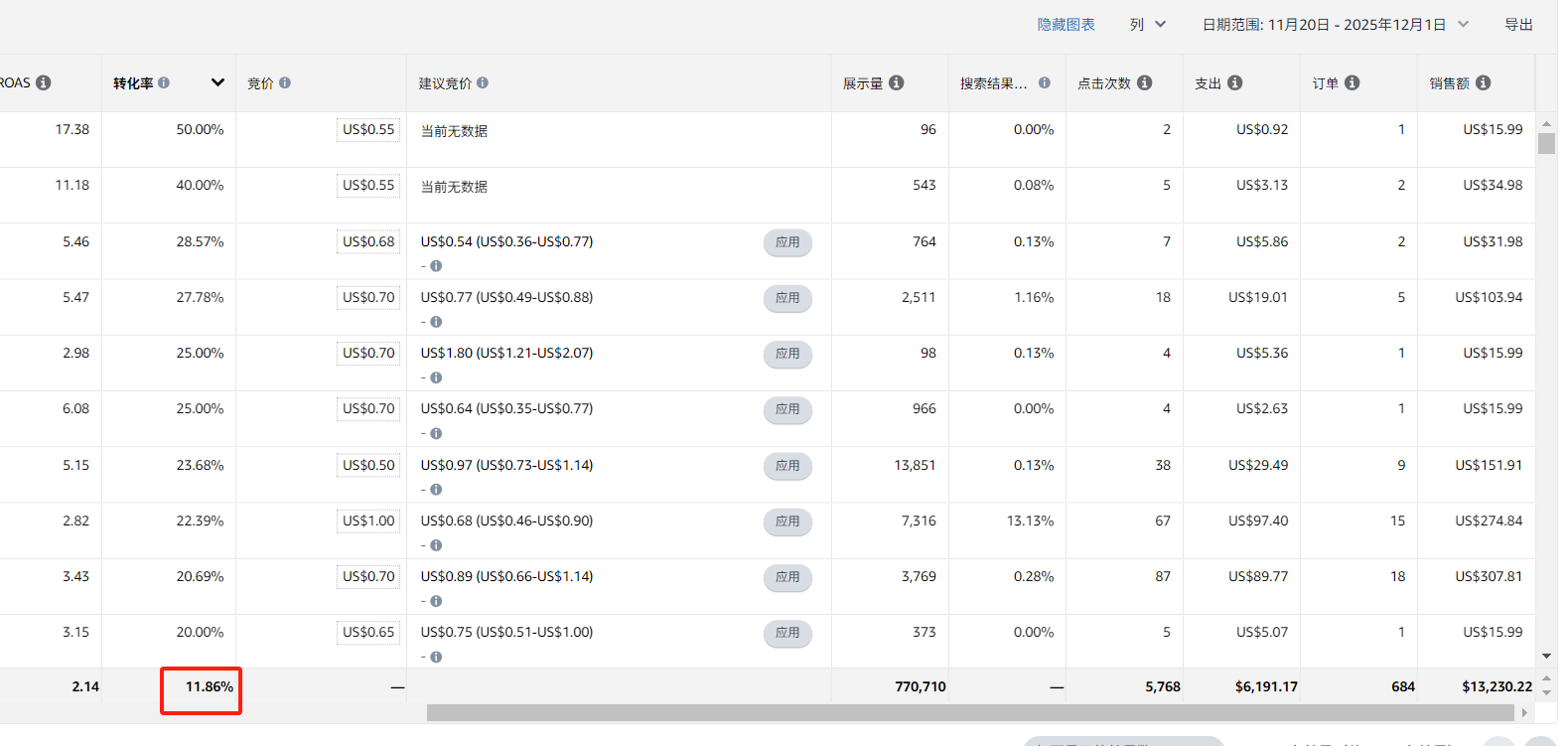Click 隐藏图表 to hide the chart
Screen dimensions: 1568x746
point(1066,25)
